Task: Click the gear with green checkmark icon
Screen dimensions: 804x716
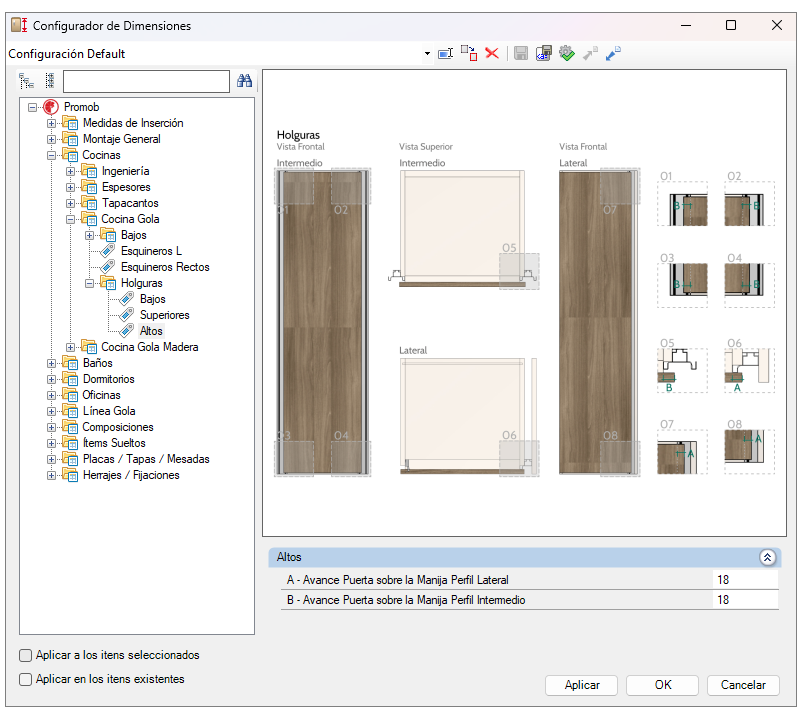Action: 567,53
